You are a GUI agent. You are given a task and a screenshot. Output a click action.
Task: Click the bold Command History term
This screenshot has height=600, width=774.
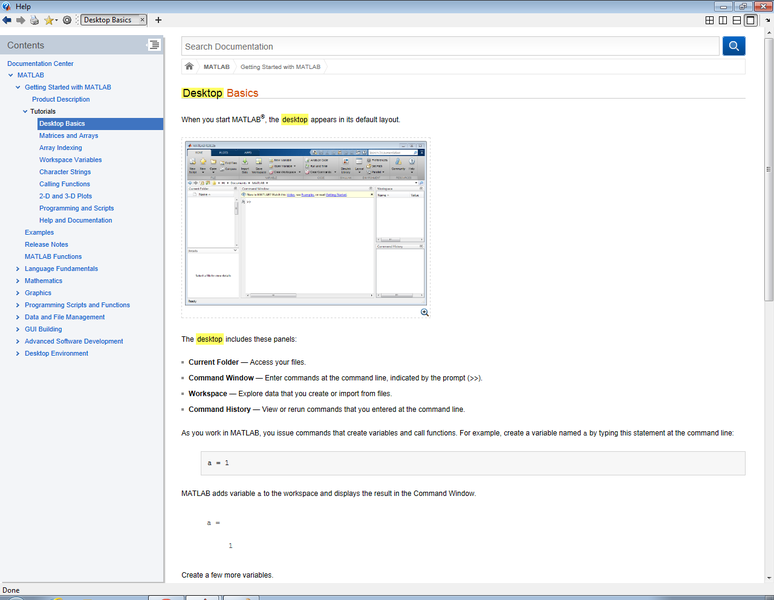[x=220, y=410]
